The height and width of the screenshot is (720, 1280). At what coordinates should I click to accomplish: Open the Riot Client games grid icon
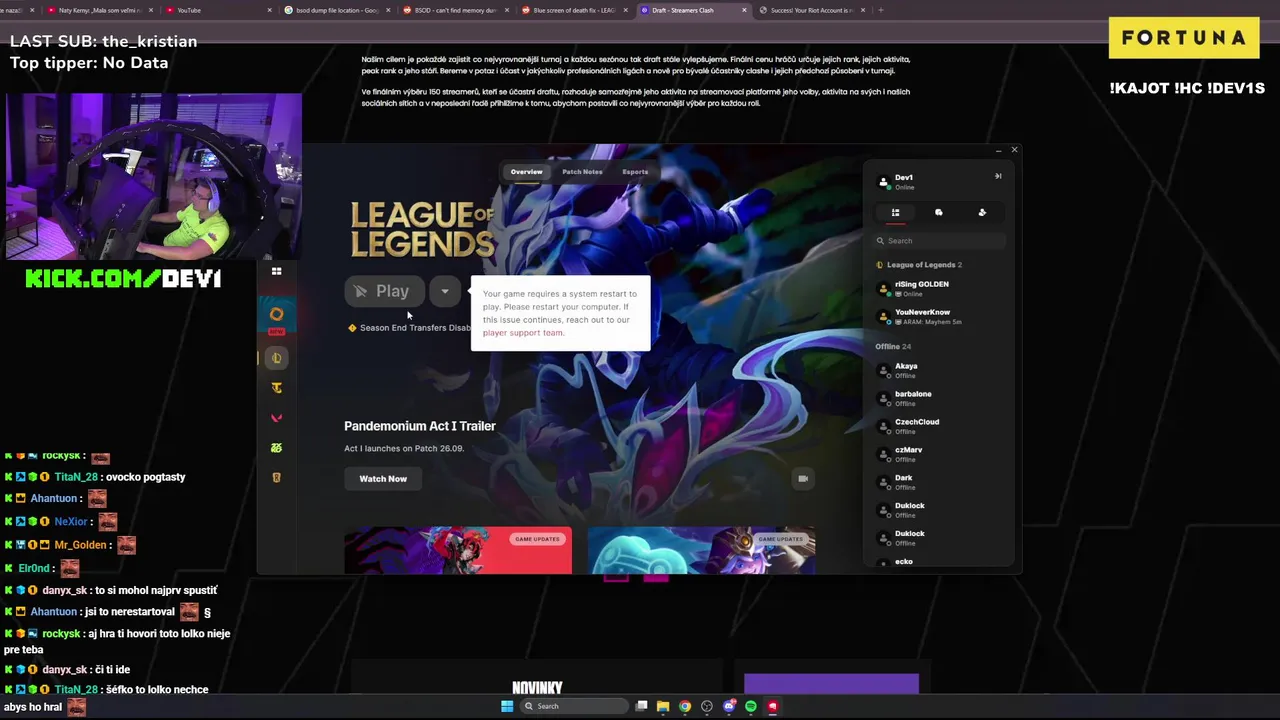click(x=277, y=271)
